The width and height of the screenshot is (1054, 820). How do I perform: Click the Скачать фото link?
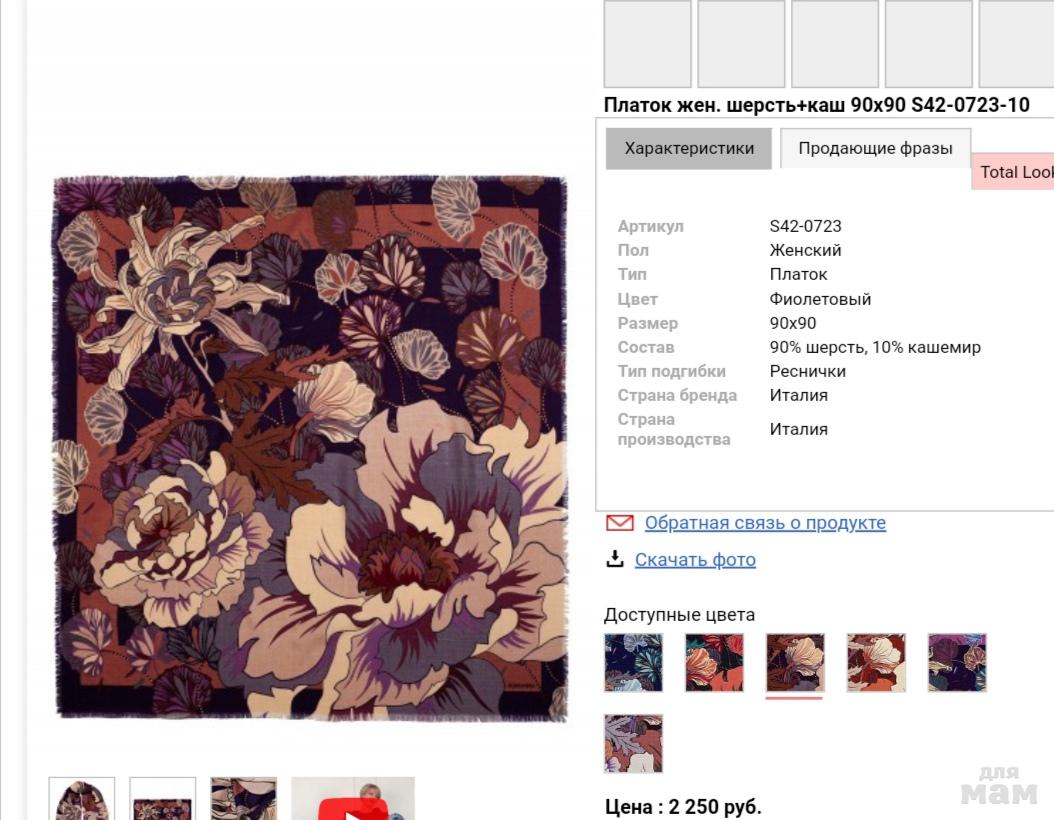[695, 559]
